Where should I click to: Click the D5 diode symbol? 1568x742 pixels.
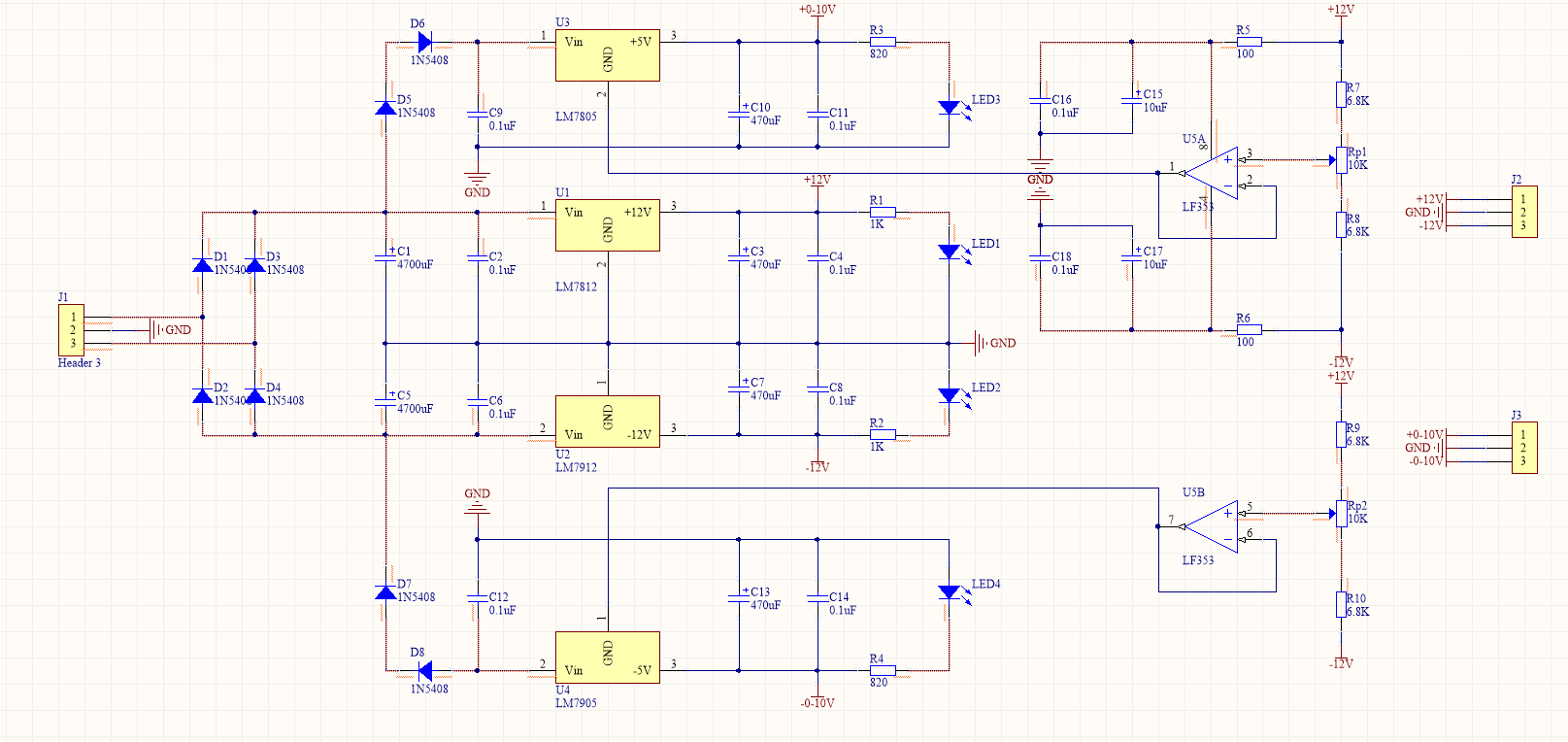point(385,107)
